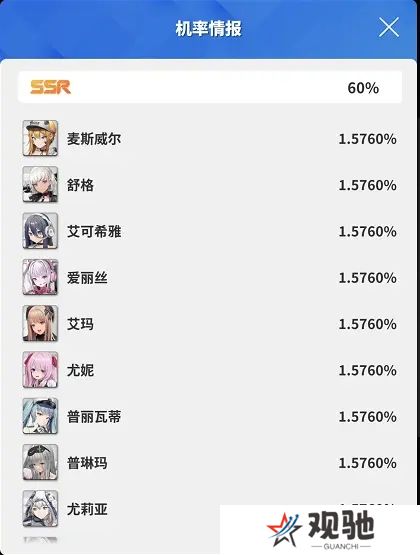Click 1.5760% rate beside 舒格
Image resolution: width=420 pixels, height=555 pixels.
click(367, 185)
